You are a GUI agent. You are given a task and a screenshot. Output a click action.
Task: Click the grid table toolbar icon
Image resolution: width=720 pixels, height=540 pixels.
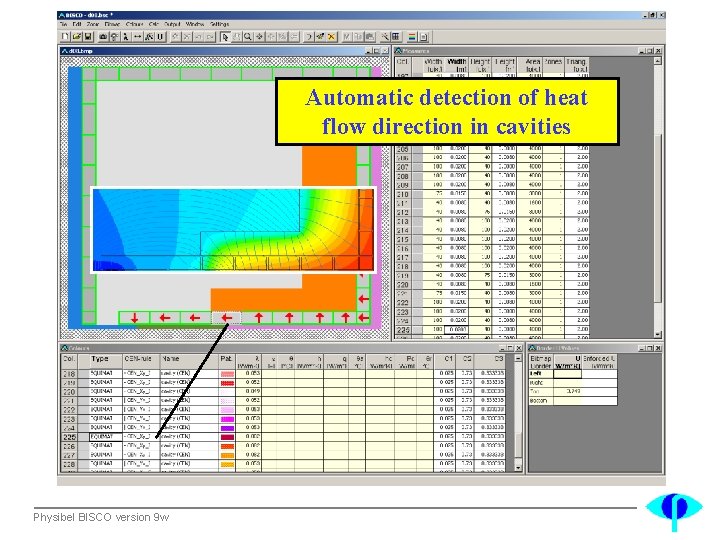(x=396, y=37)
